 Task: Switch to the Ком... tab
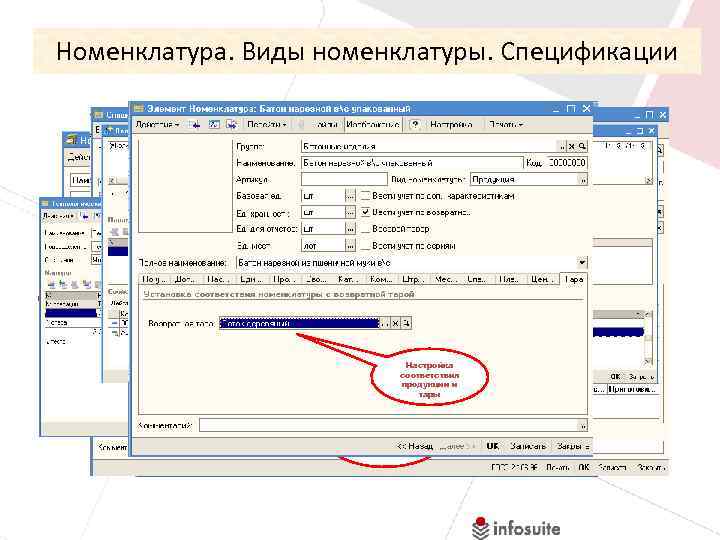(x=381, y=279)
